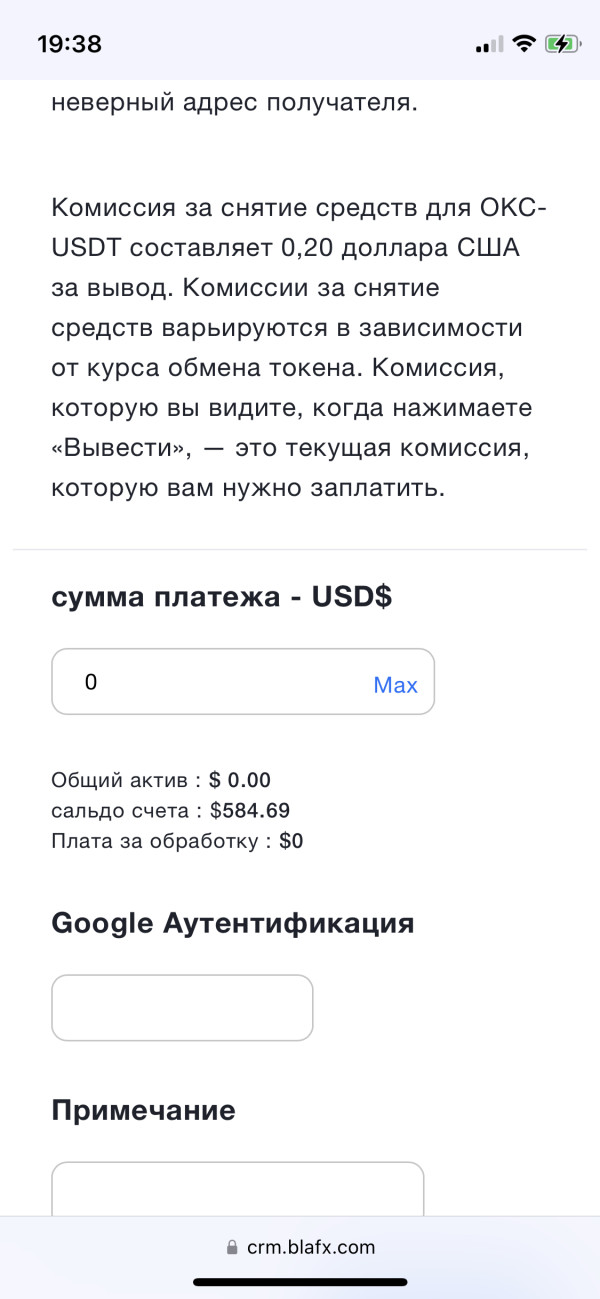Click the 'Google Аутентификация' heading
This screenshot has width=600, height=1299.
pos(232,923)
